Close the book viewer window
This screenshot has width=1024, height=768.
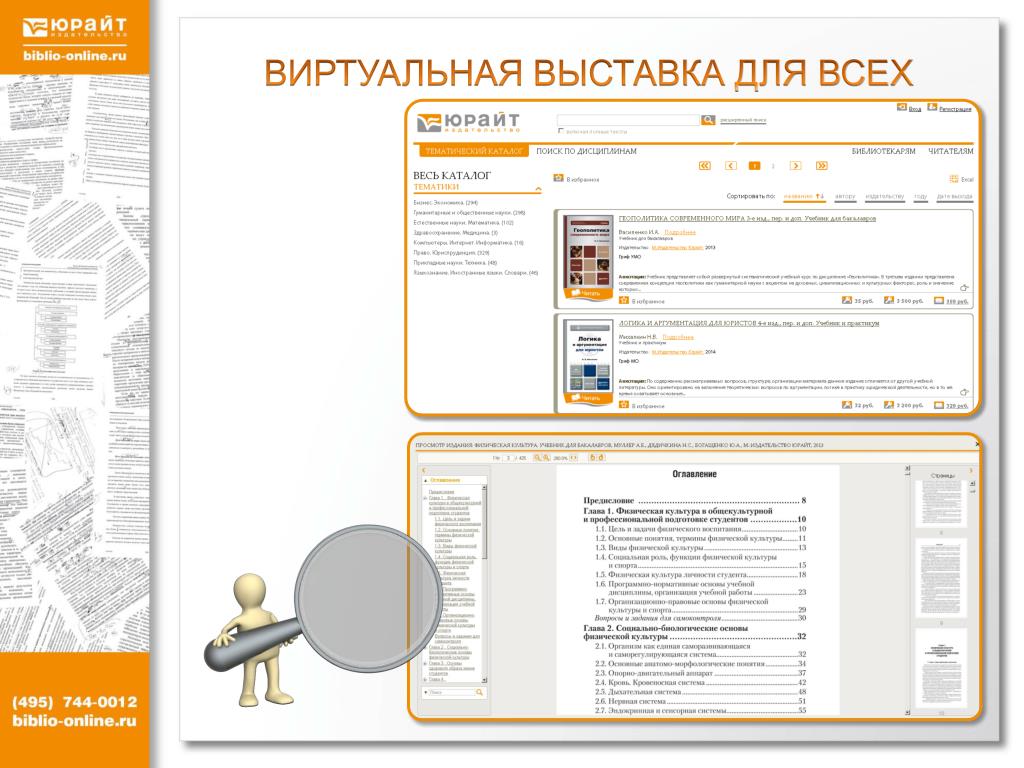pos(977,443)
